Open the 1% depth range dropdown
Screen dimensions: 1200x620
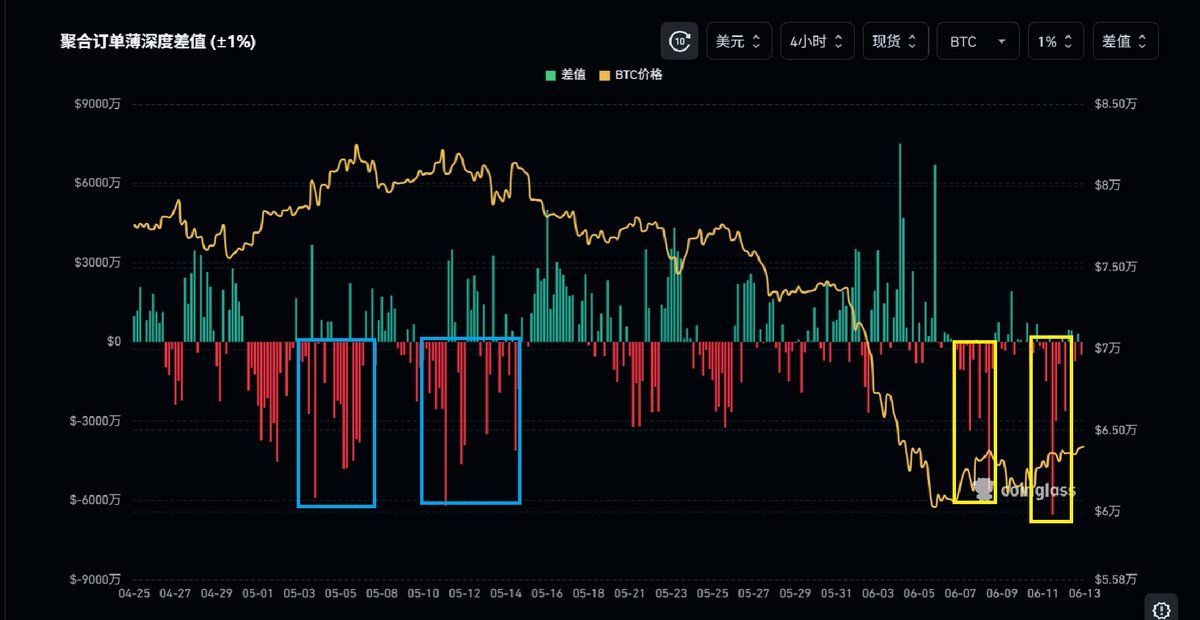[1055, 41]
